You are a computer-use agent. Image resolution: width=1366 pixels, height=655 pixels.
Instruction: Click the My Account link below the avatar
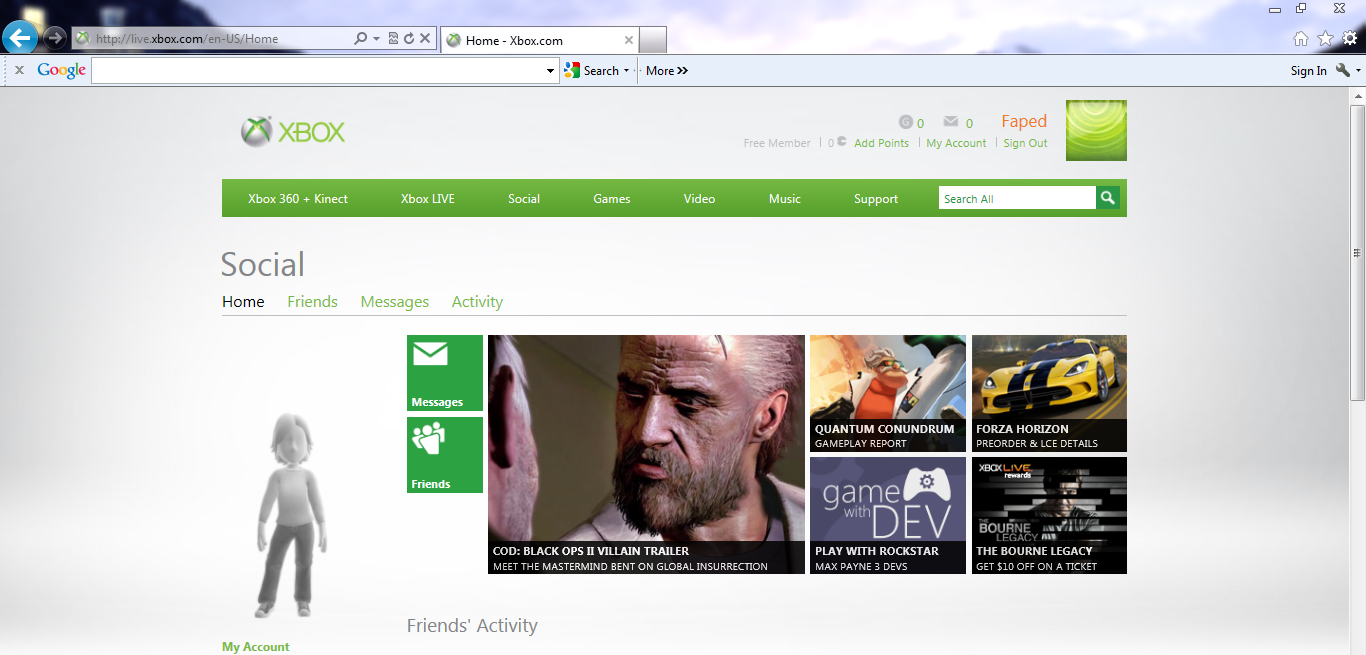256,647
